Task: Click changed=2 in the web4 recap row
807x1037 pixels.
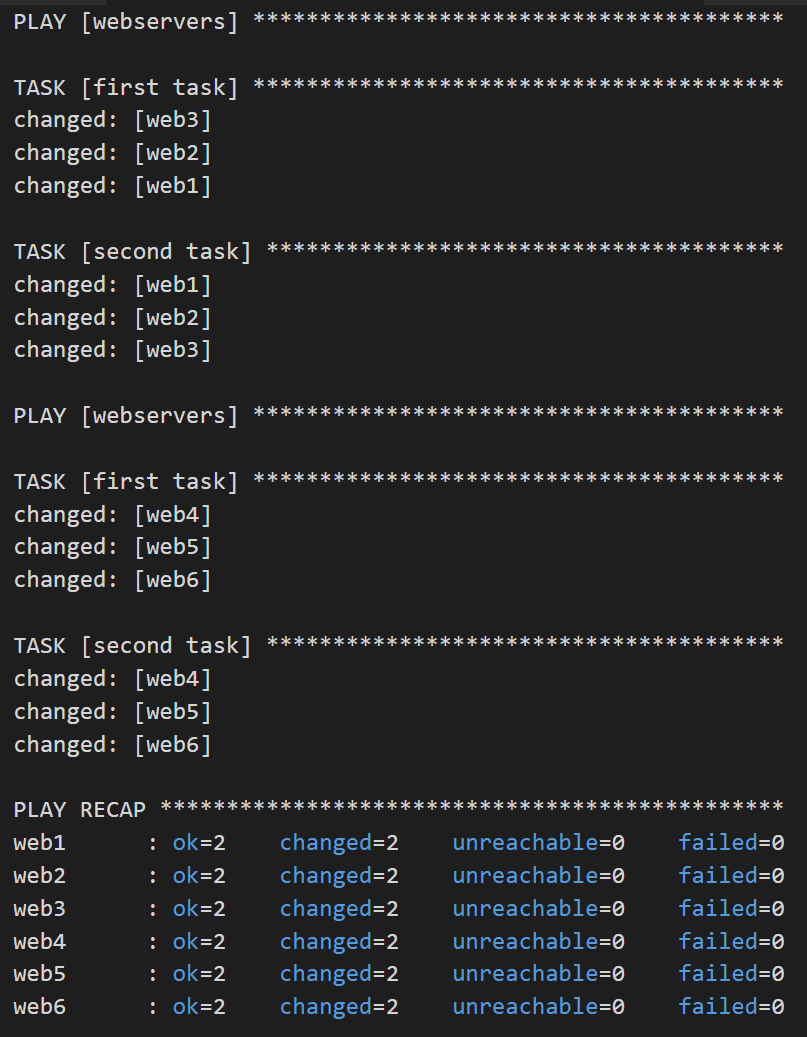Action: (x=339, y=942)
